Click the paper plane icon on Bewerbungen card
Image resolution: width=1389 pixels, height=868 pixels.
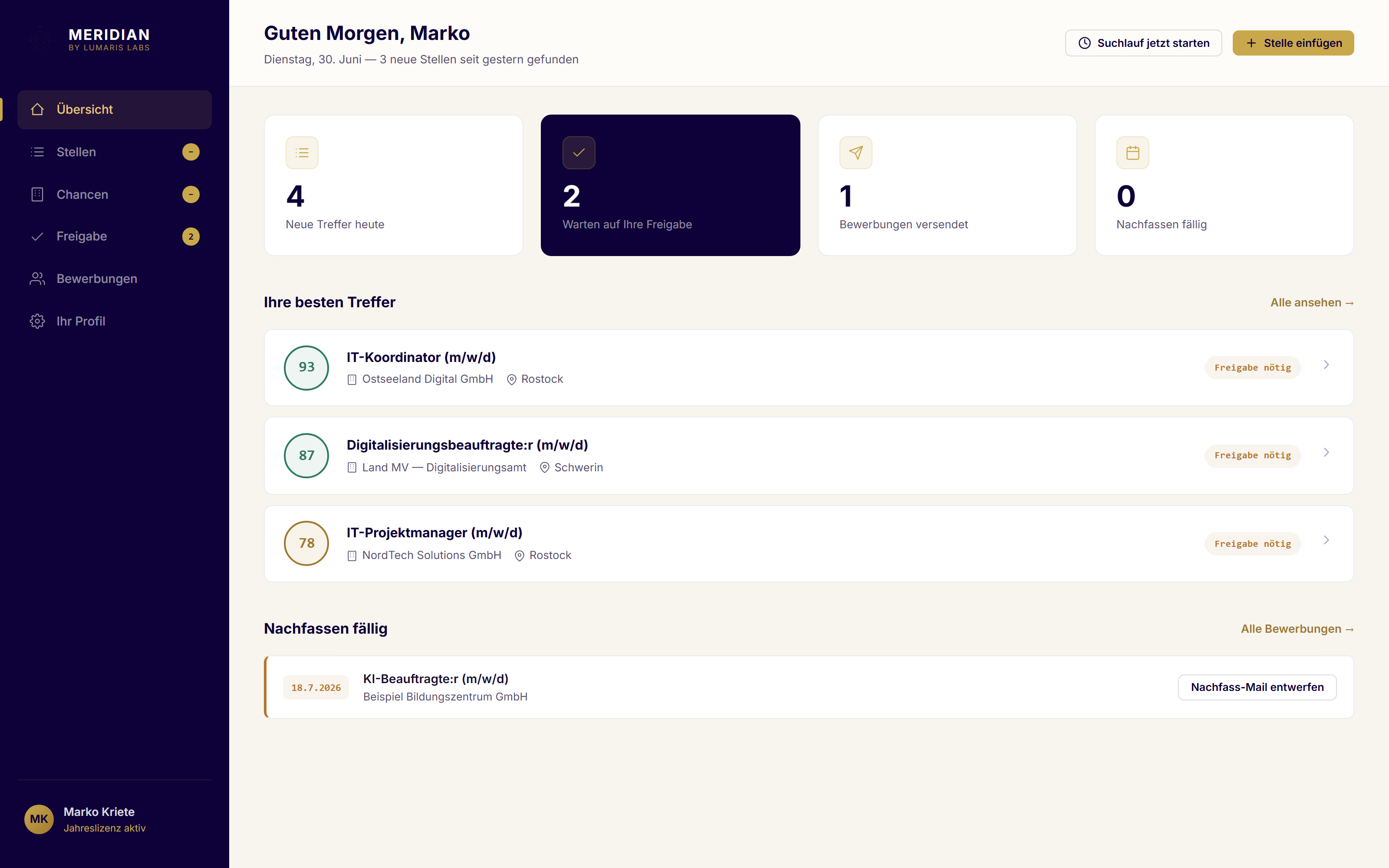click(856, 153)
